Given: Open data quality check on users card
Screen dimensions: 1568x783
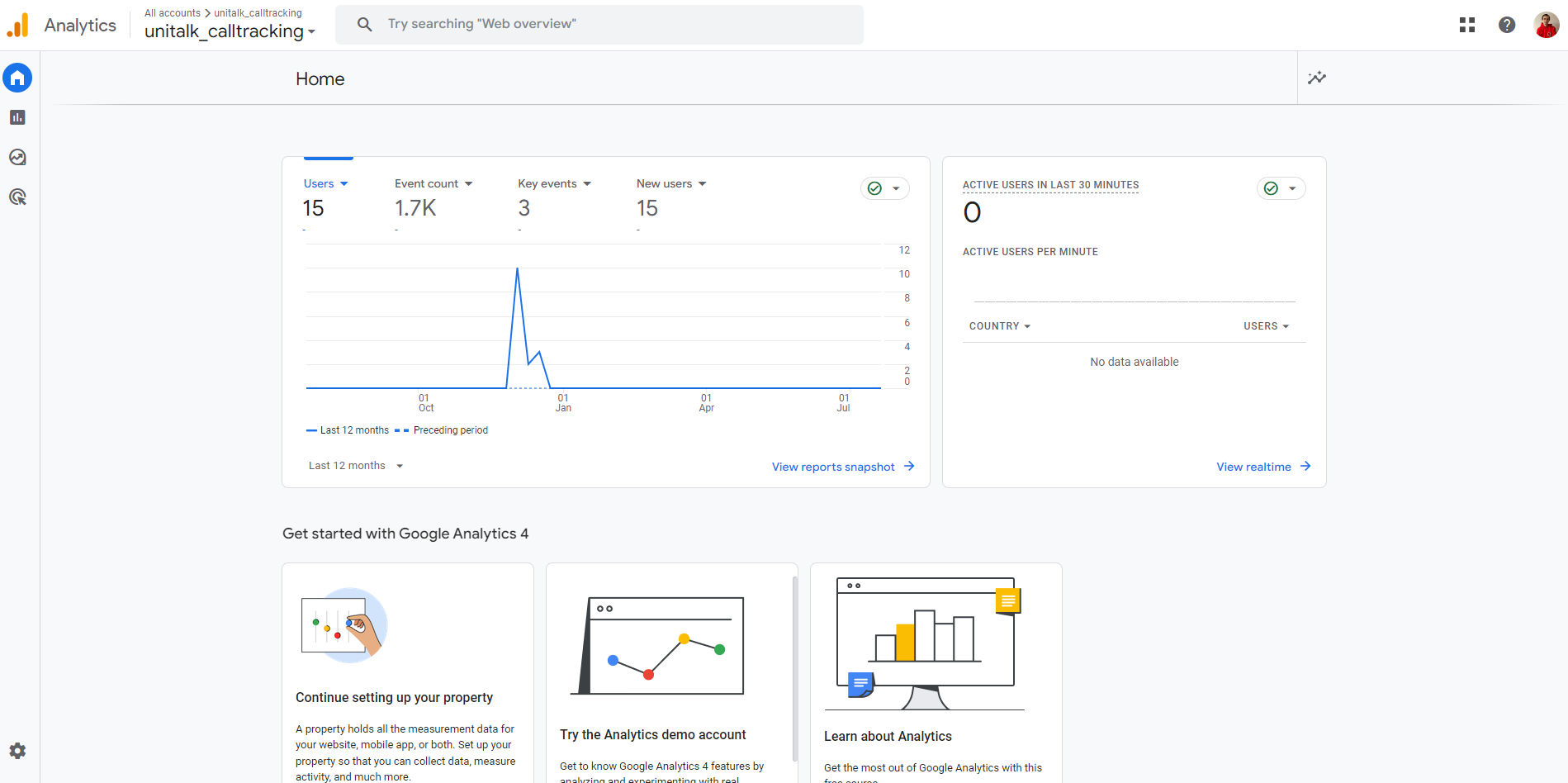Looking at the screenshot, I should tap(884, 188).
